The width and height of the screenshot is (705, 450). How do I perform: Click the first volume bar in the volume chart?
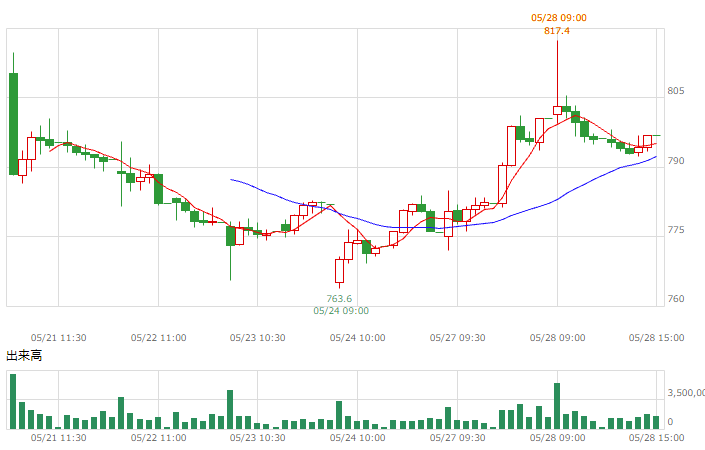[13, 401]
